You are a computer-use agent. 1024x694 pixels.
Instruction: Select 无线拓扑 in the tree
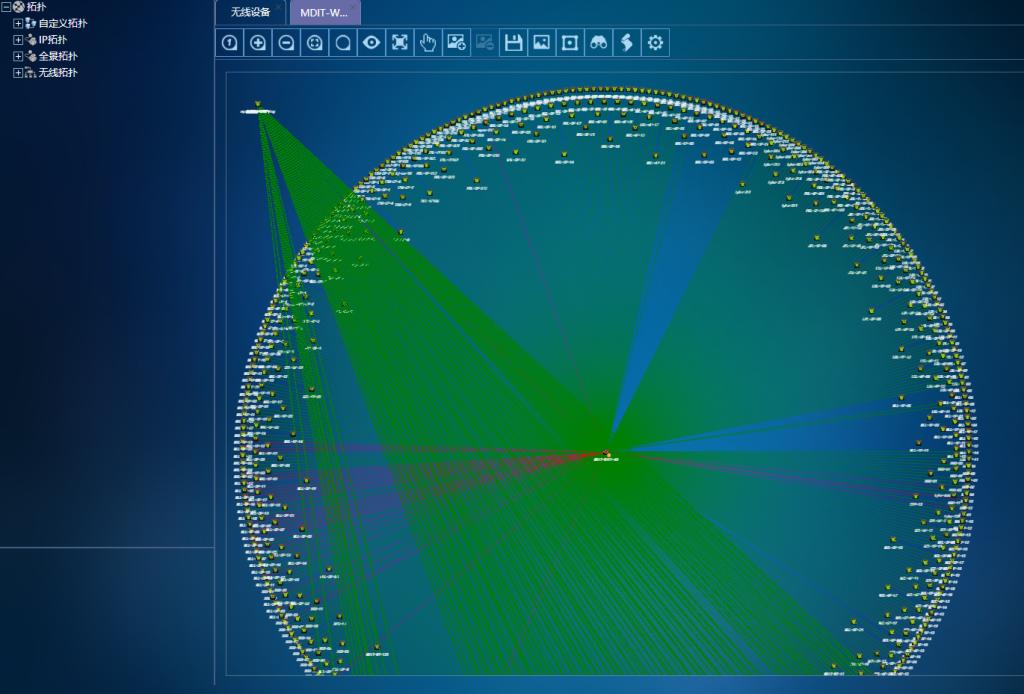pyautogui.click(x=58, y=73)
